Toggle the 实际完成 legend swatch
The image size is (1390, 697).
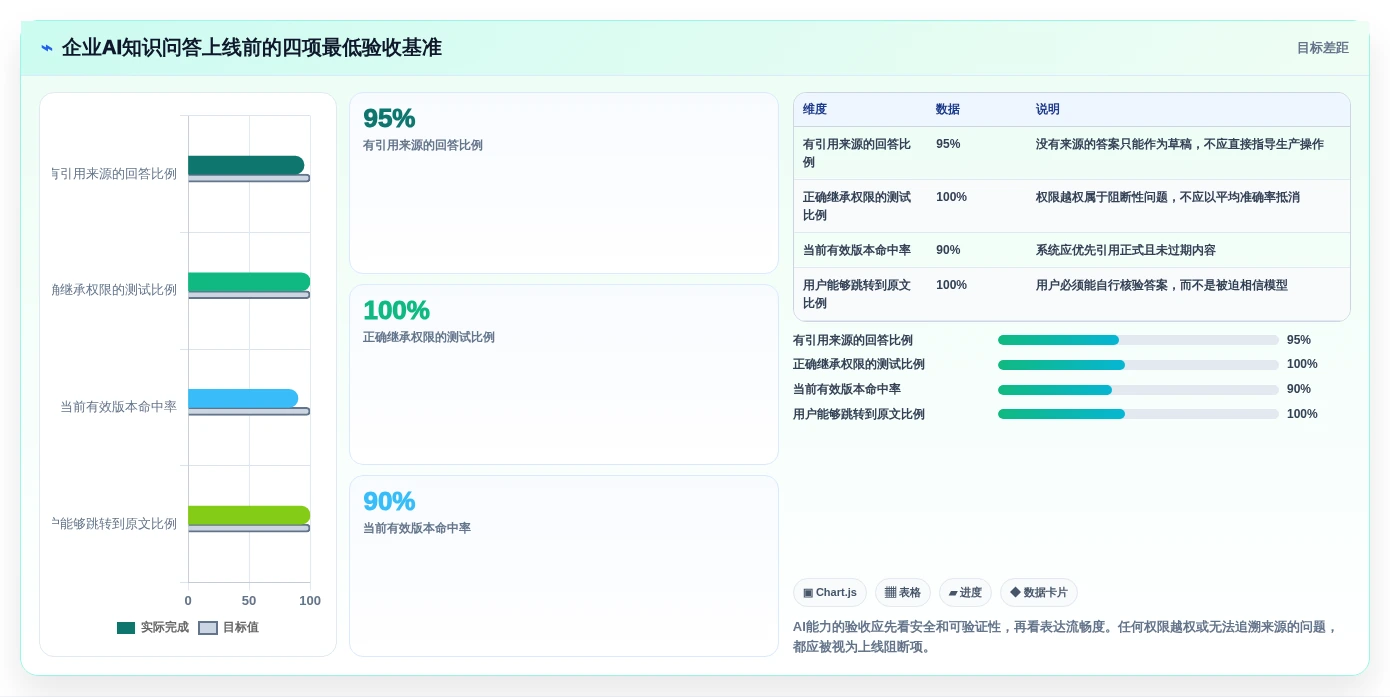click(126, 628)
